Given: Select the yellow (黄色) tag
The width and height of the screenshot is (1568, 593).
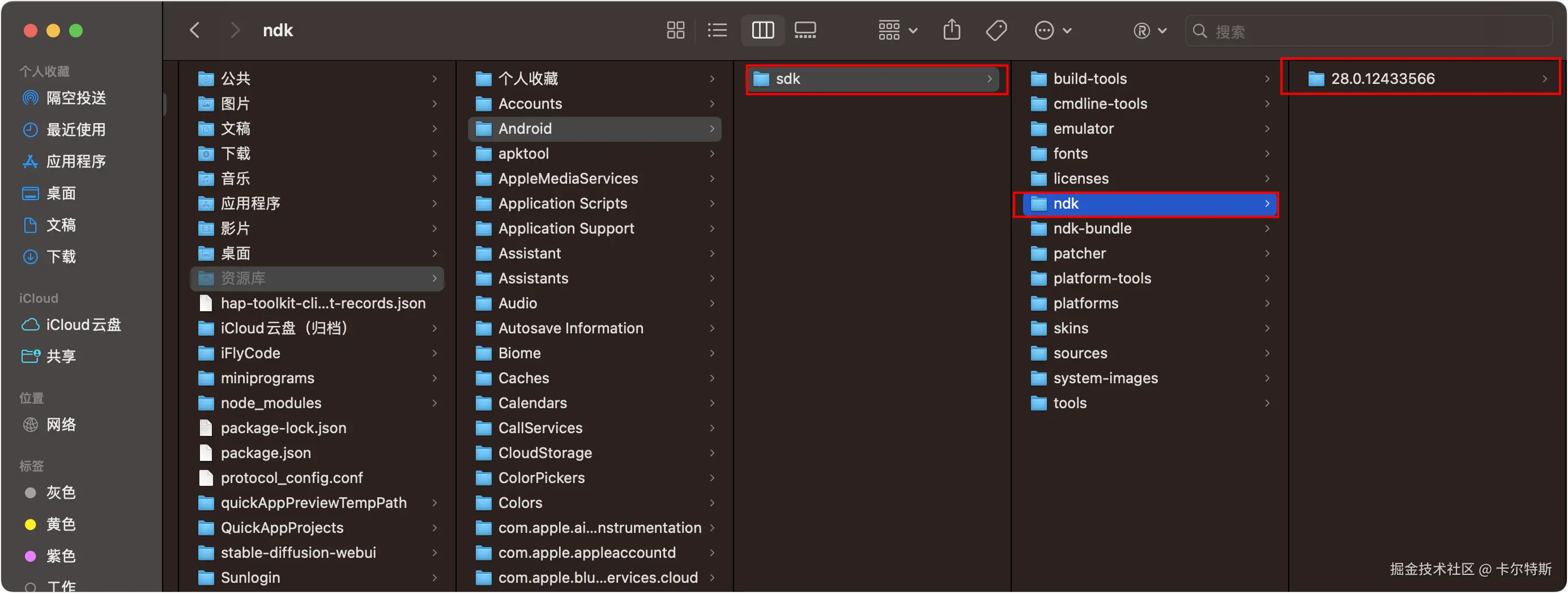Looking at the screenshot, I should pos(49,523).
